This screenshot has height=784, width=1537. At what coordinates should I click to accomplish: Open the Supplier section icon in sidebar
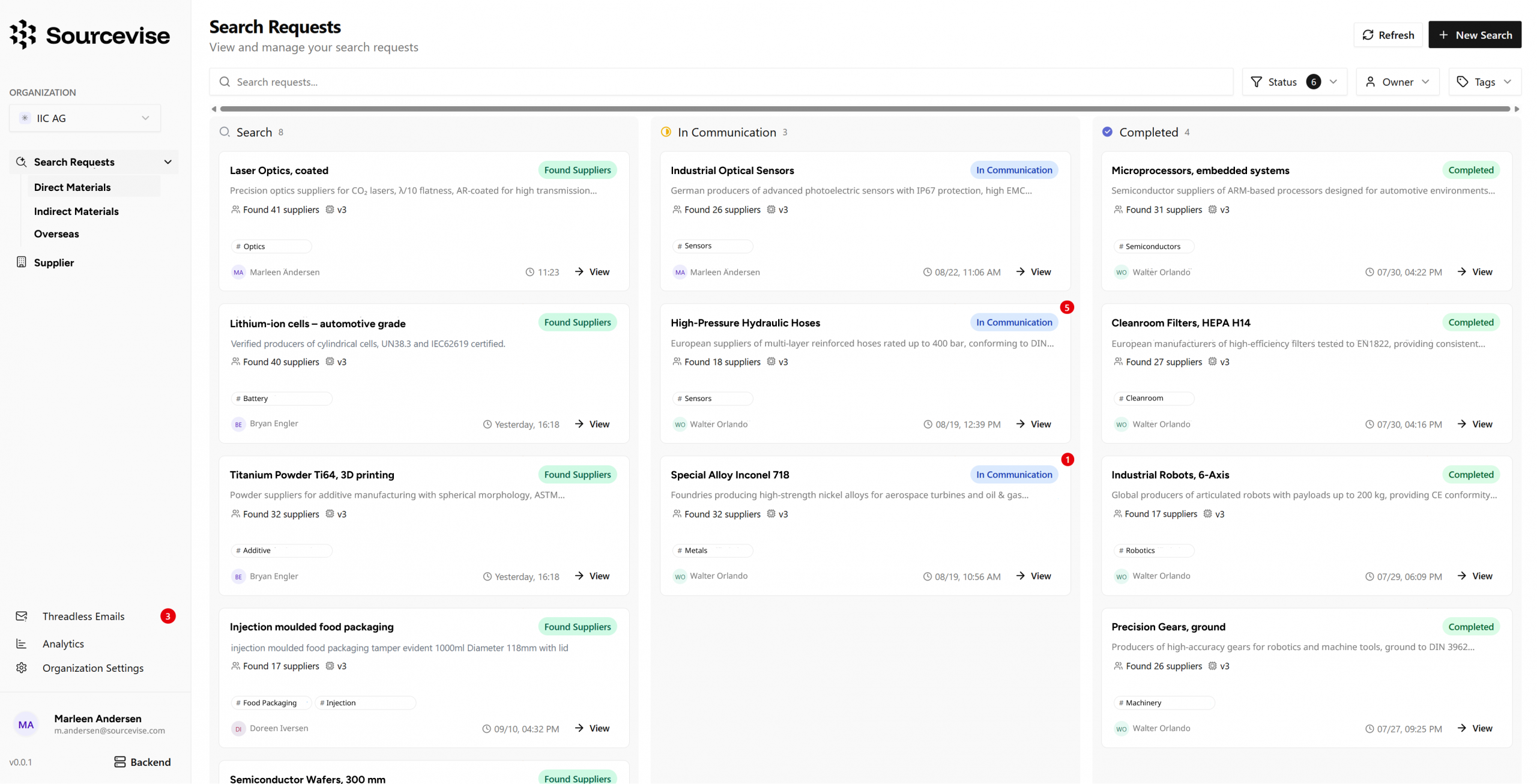pos(22,262)
